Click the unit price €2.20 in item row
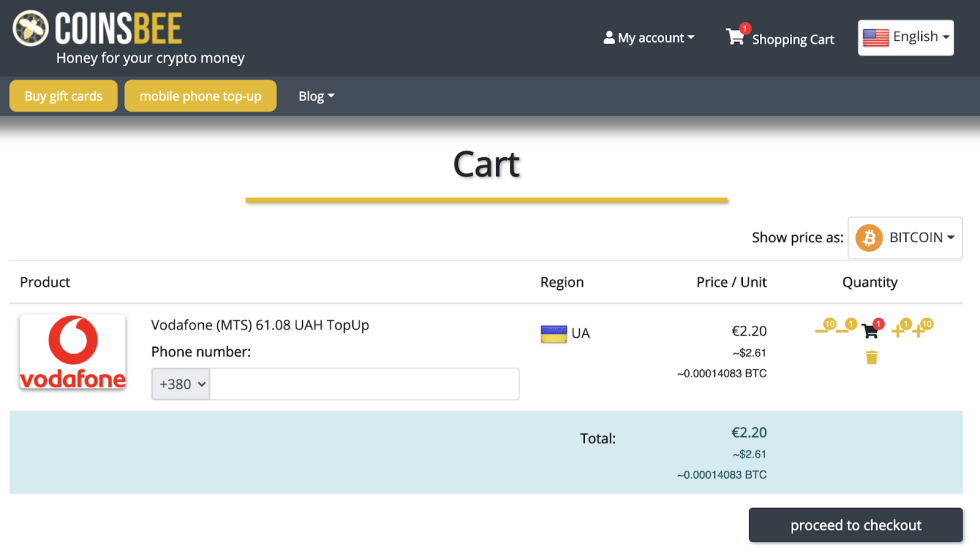Screen dimensions: 980x555 click(x=749, y=331)
